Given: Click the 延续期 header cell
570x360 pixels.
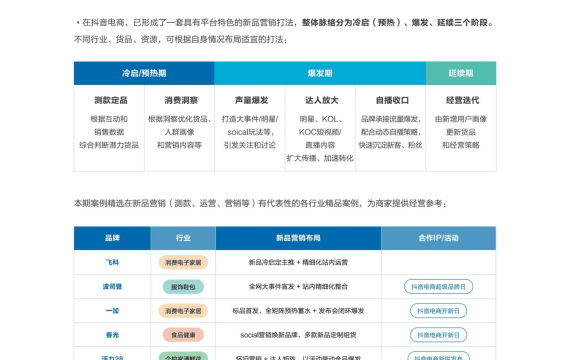Looking at the screenshot, I should [x=461, y=73].
